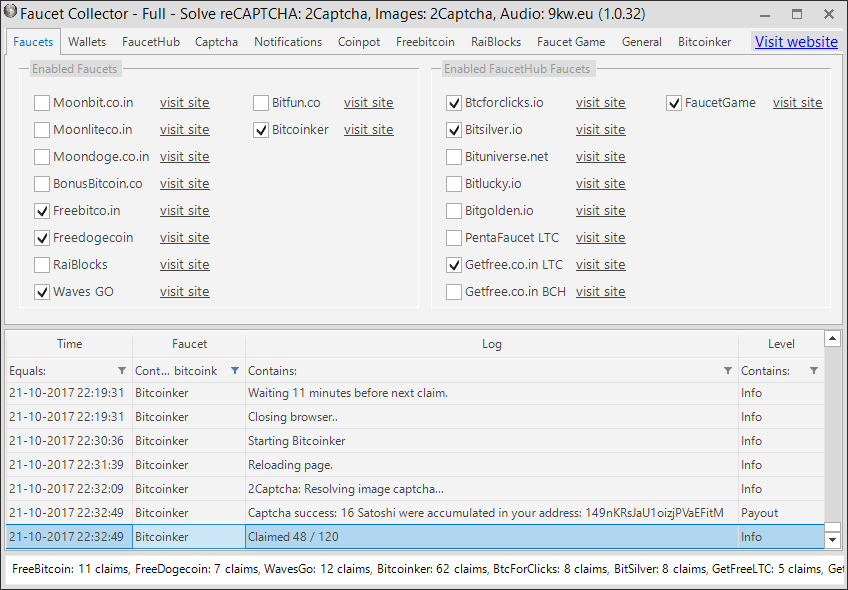Enable PentaFaucet LTC checkbox
Screen dimensions: 848x590
coord(453,238)
